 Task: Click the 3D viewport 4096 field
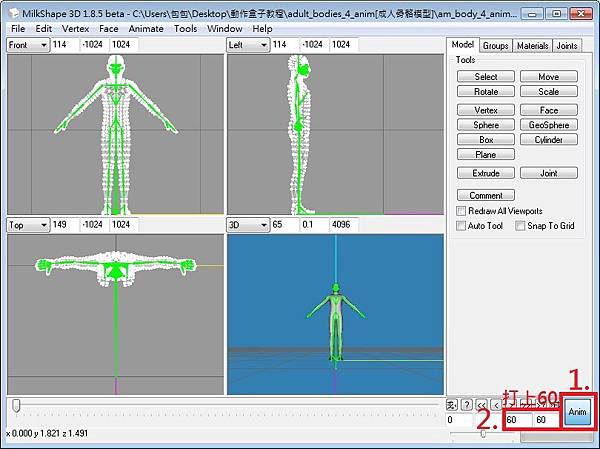[x=344, y=225]
